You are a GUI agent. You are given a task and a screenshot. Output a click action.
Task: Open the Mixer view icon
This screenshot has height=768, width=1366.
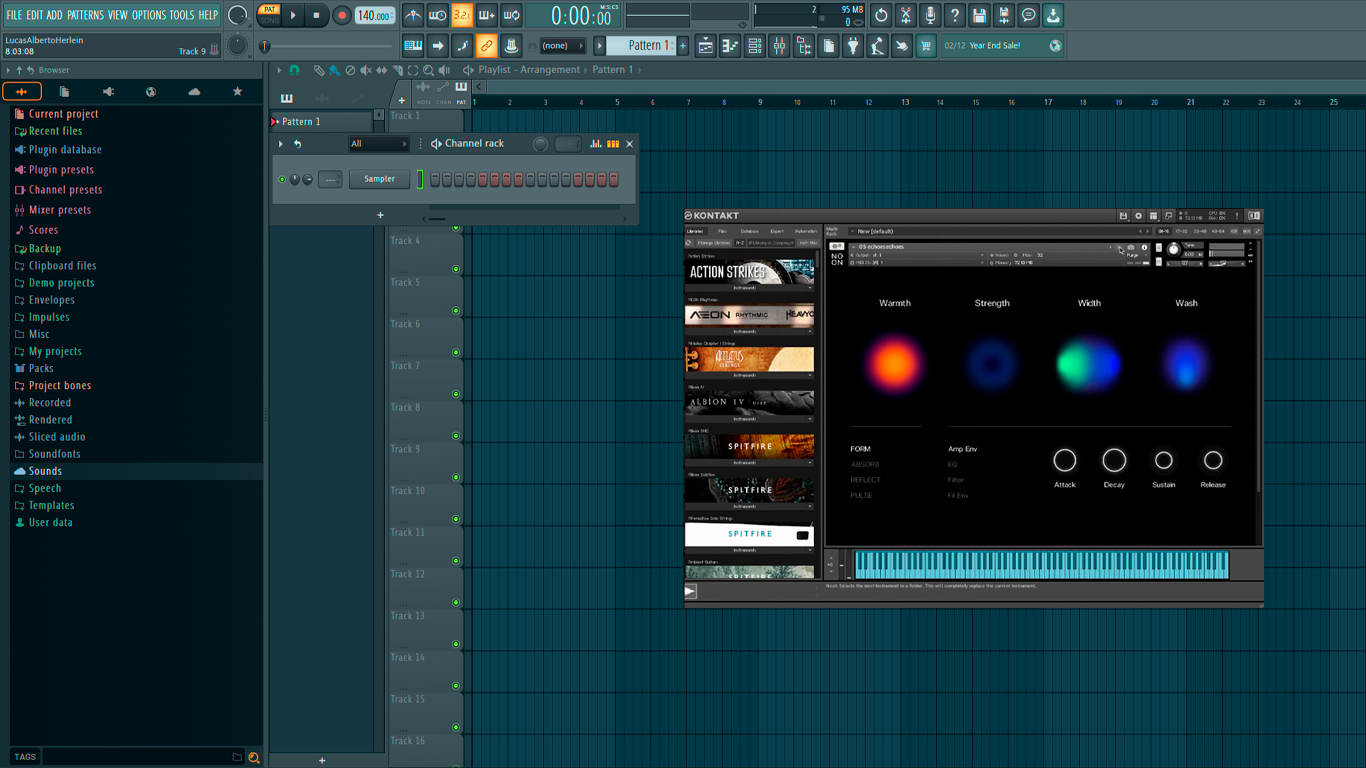tap(779, 46)
